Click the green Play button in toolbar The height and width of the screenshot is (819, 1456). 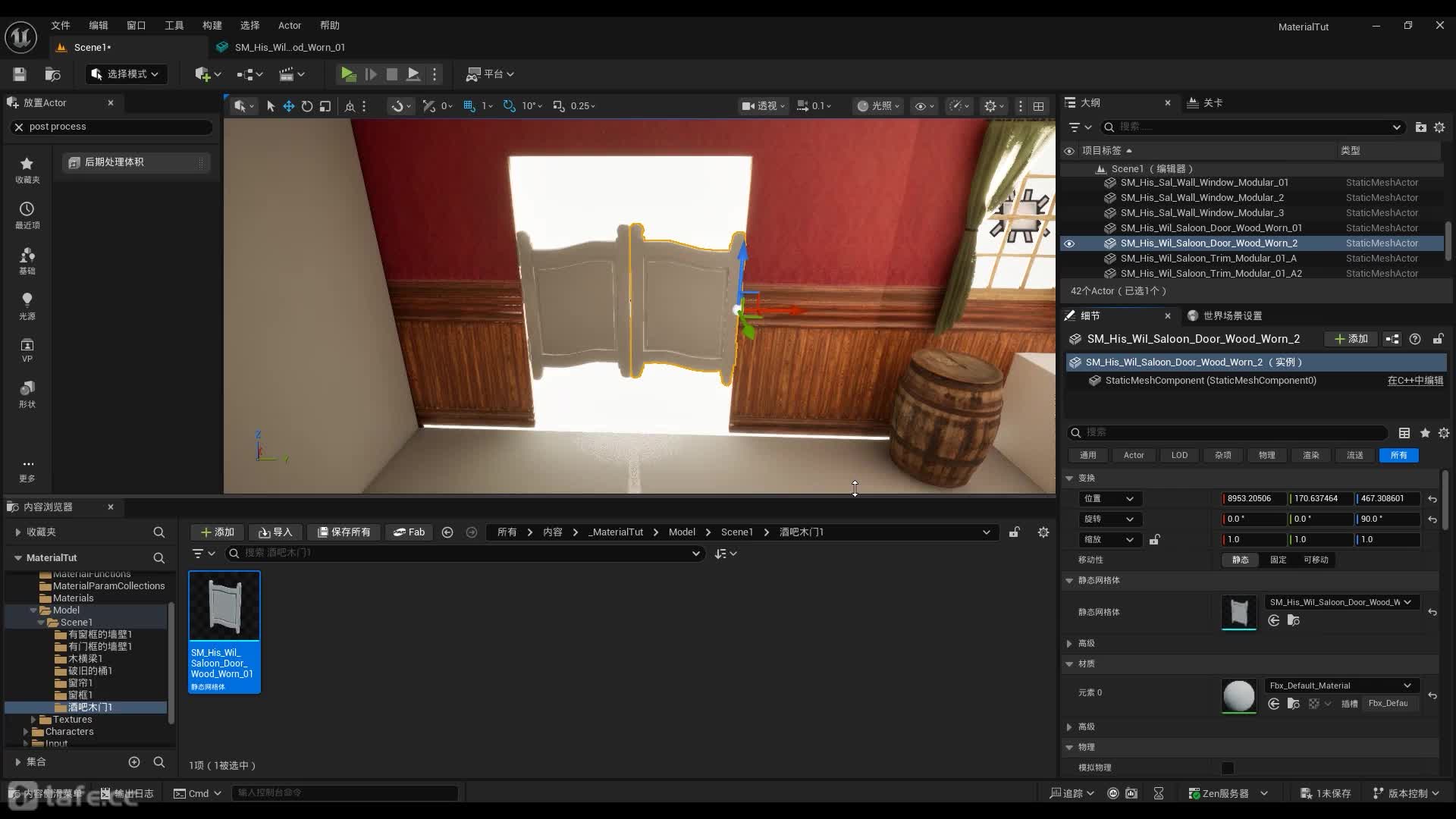click(347, 74)
